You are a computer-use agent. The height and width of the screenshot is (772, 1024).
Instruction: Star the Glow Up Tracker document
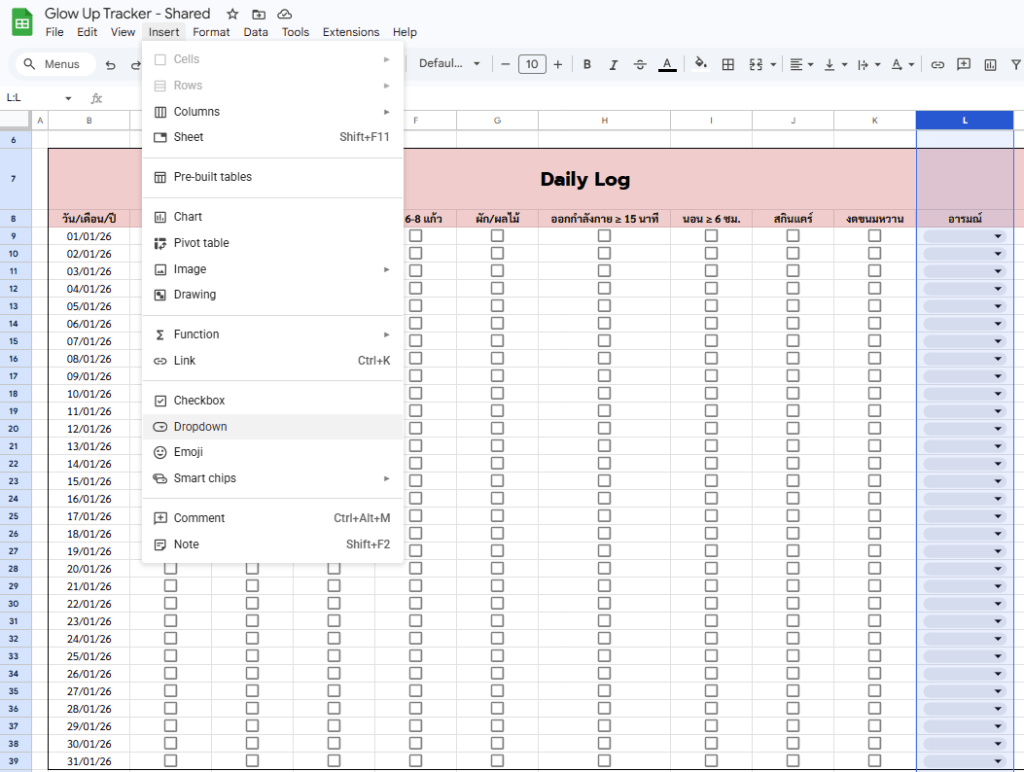[x=233, y=14]
